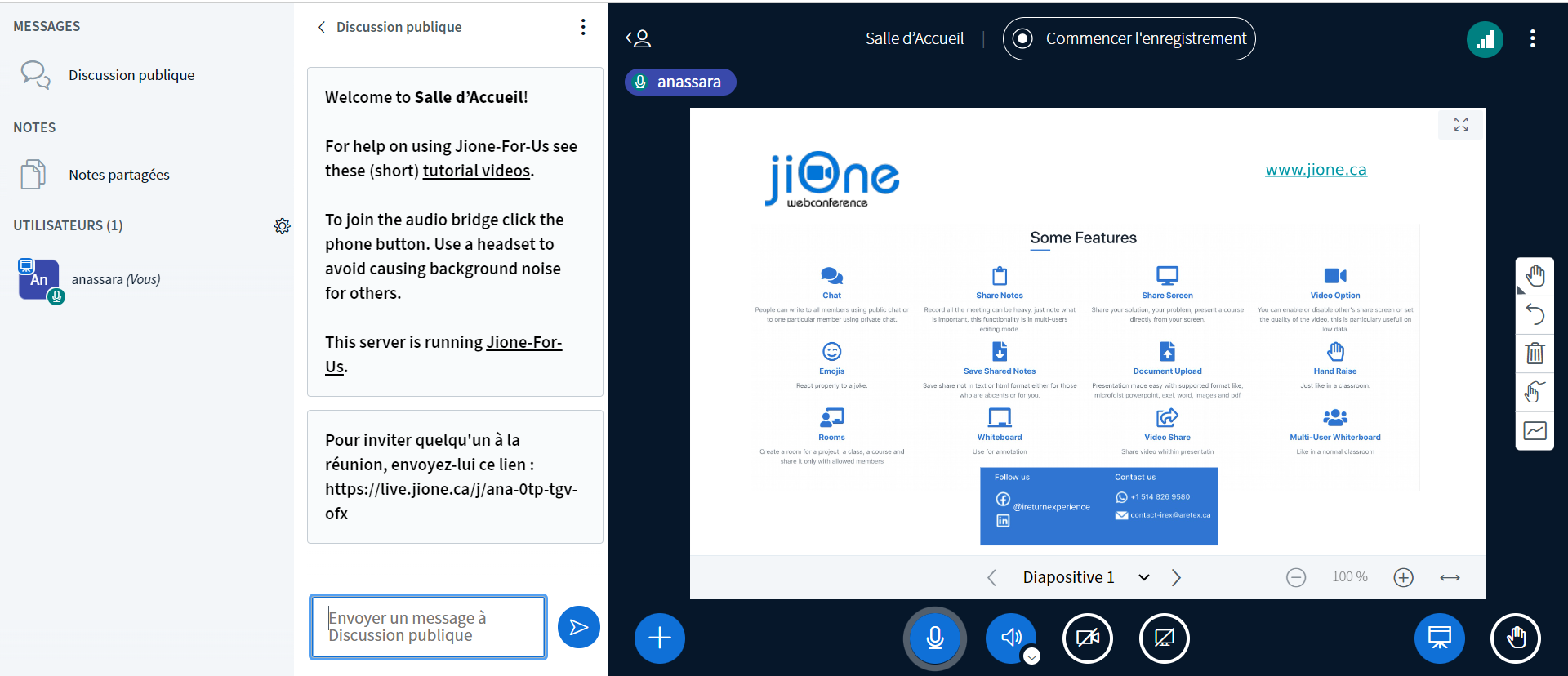Click the invitation link message text
Screen dimensions: 1568x676
pos(451,477)
